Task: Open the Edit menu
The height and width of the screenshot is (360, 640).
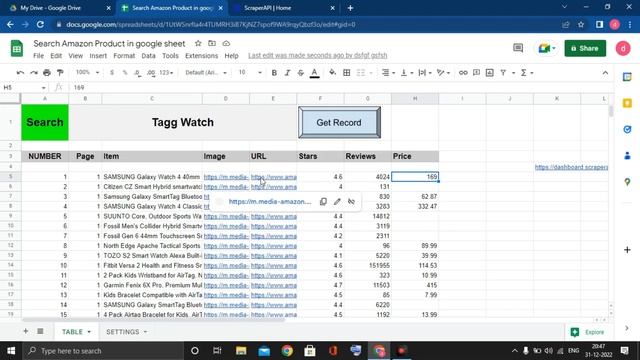Action: pos(56,56)
